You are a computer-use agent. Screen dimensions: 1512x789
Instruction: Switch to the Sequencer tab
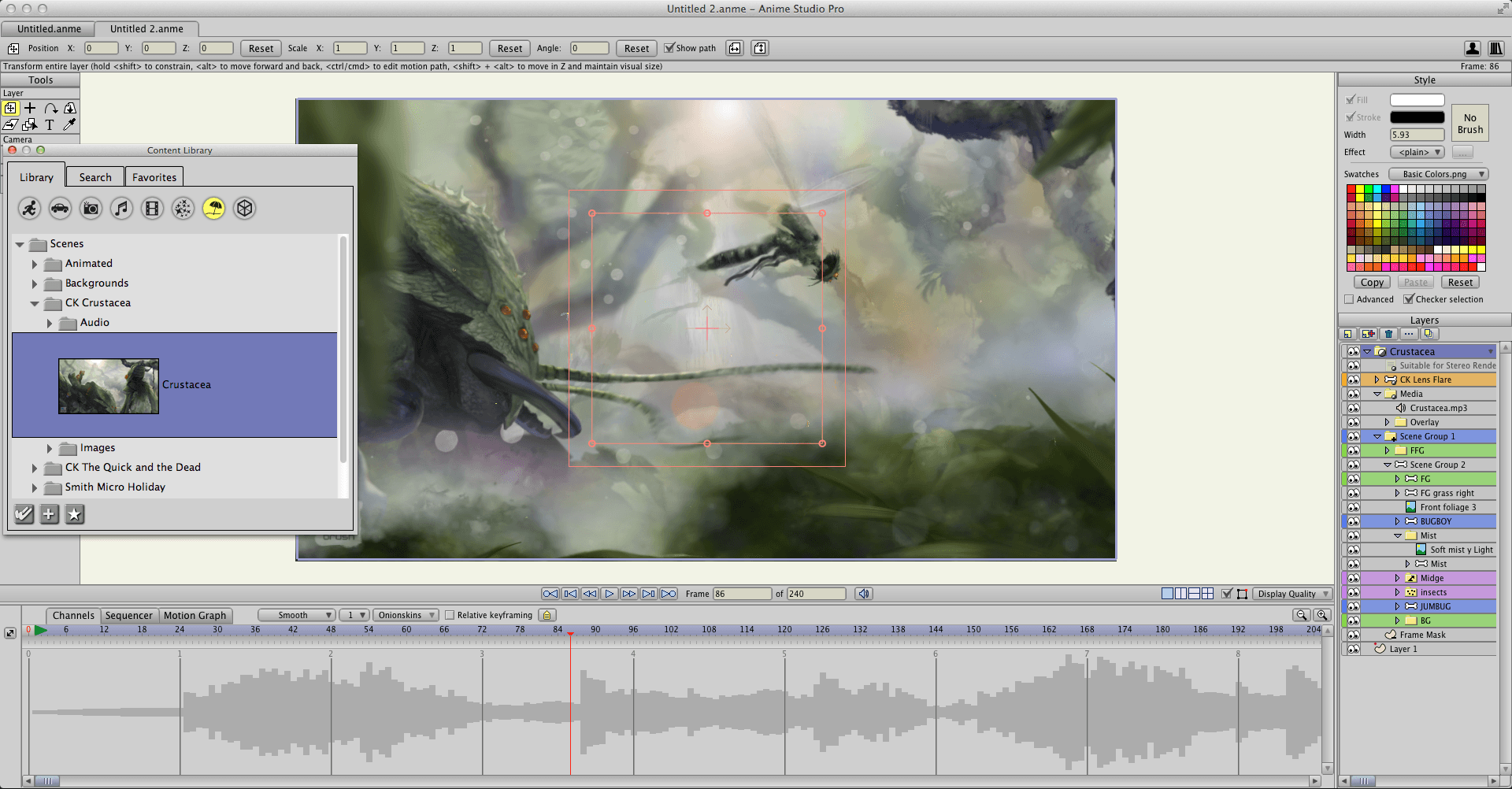point(129,615)
